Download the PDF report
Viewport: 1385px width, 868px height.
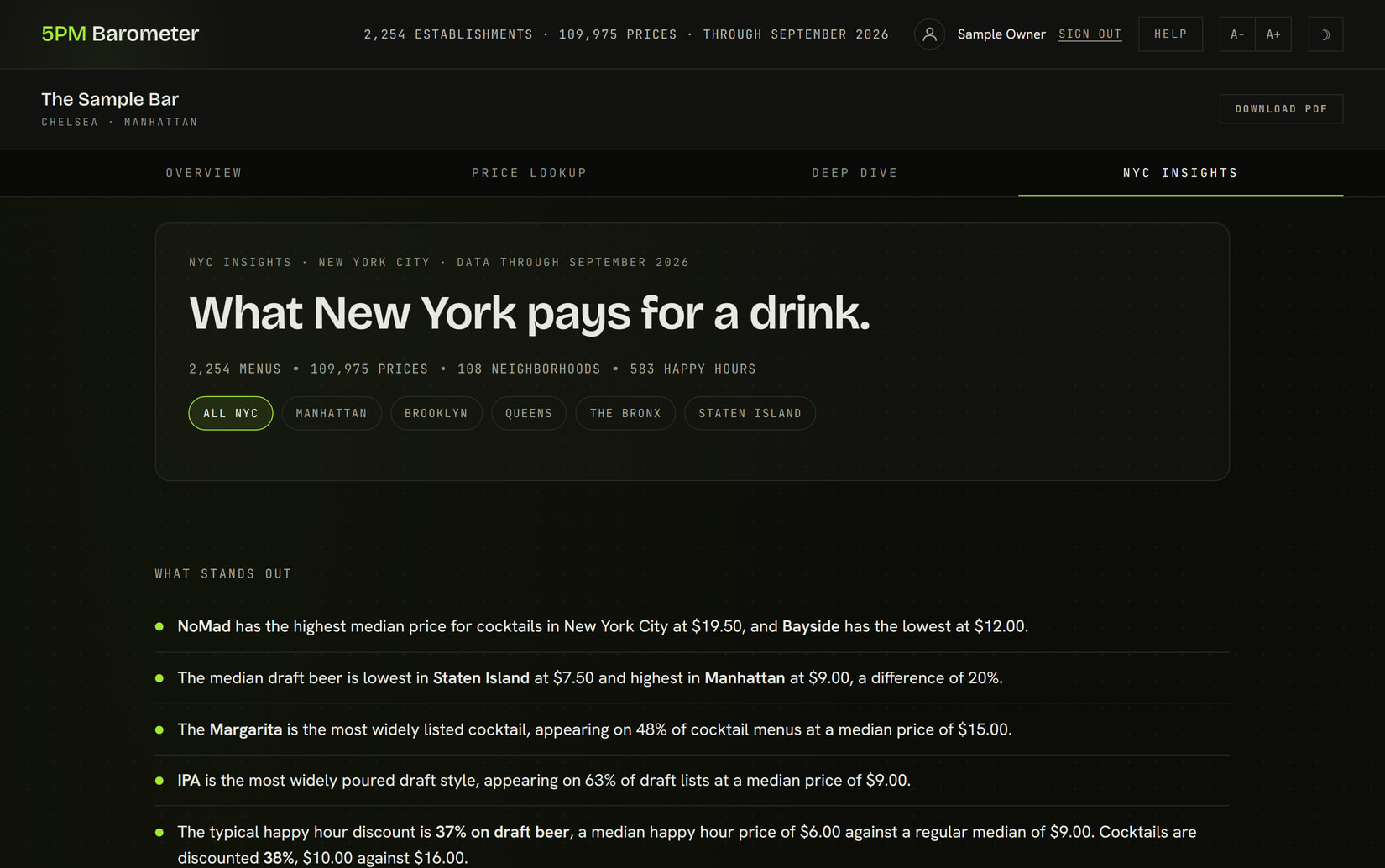tap(1281, 109)
